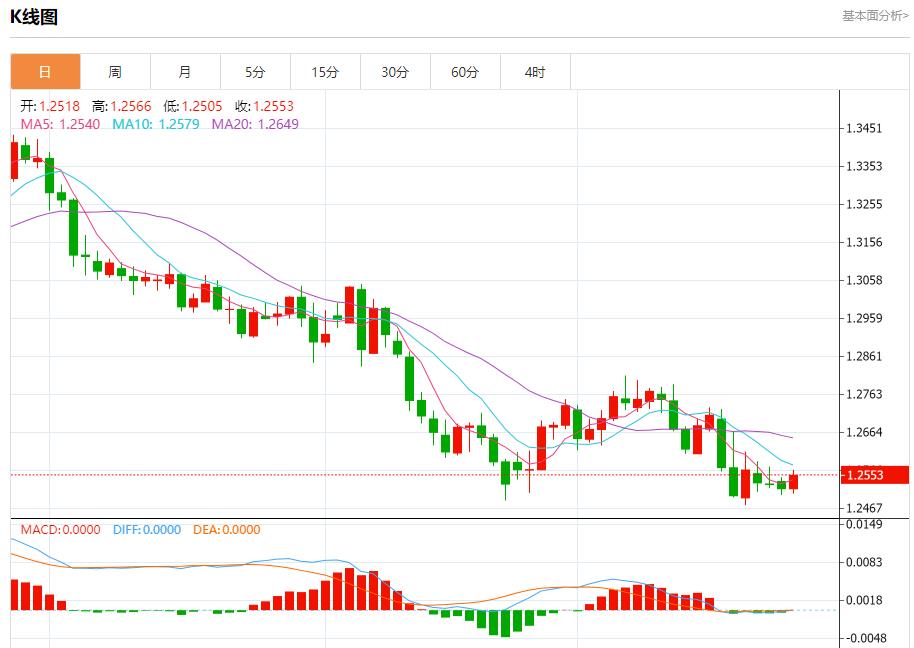
Task: Click the K线图 title heading
Action: [x=34, y=16]
